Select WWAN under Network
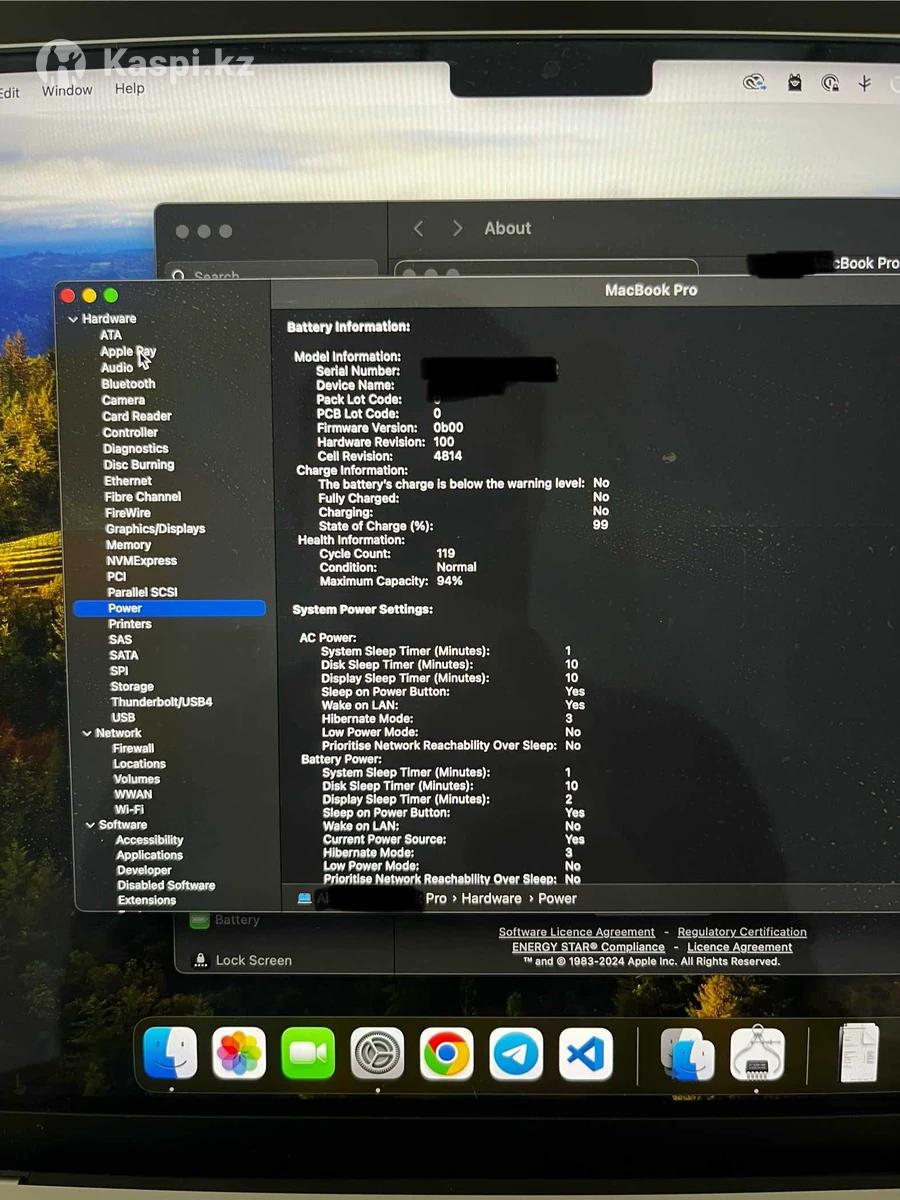 click(x=133, y=794)
